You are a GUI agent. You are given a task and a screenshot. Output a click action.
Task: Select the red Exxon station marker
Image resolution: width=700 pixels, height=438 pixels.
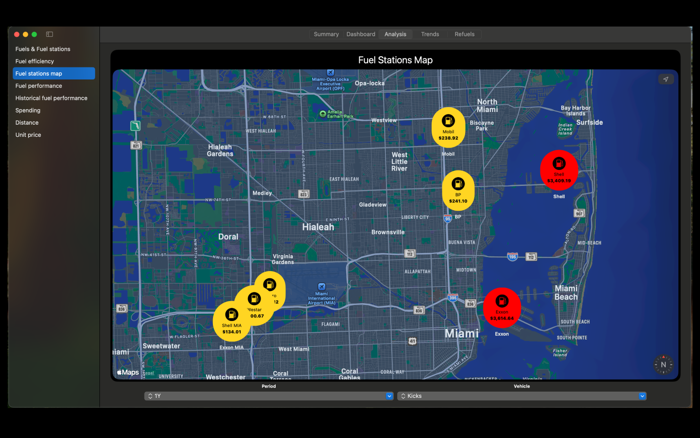502,308
